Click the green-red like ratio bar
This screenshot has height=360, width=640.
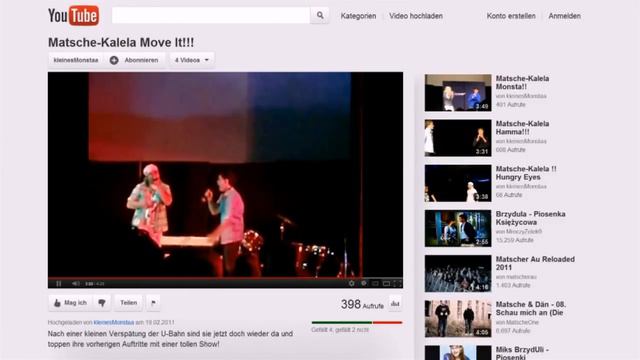(x=357, y=322)
